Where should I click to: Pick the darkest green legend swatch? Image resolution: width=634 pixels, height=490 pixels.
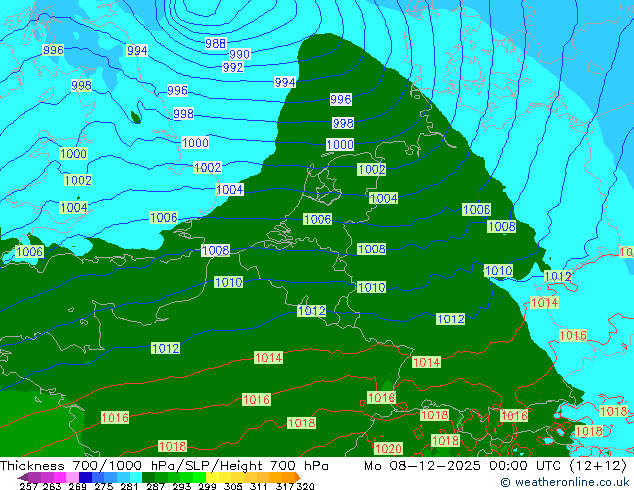[148, 477]
